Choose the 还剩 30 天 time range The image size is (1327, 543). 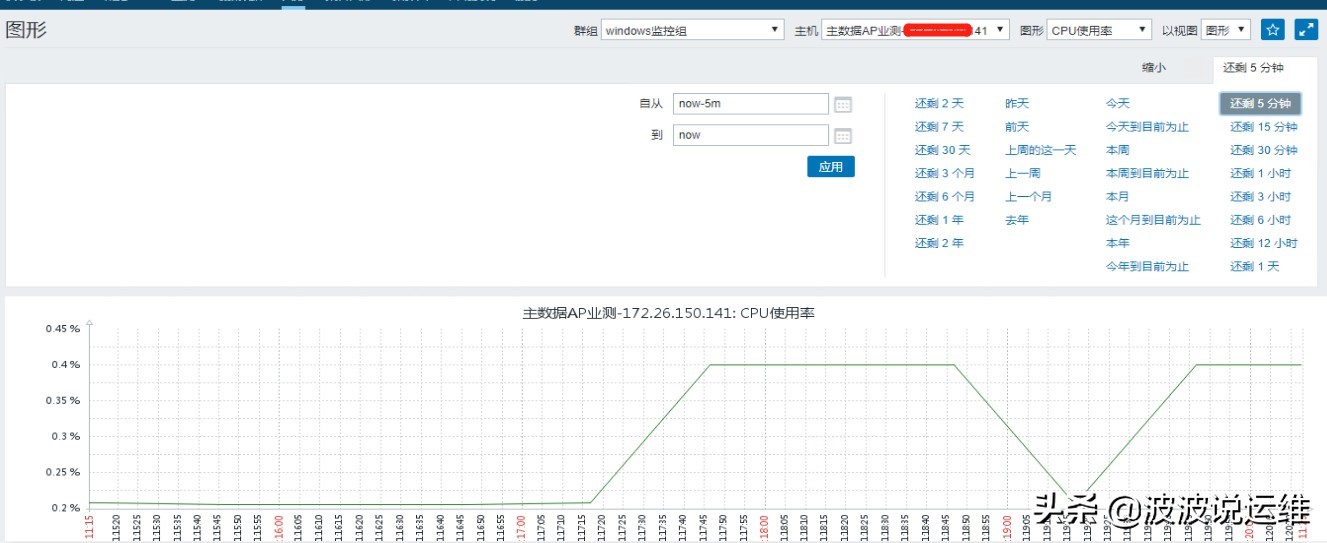coord(942,150)
